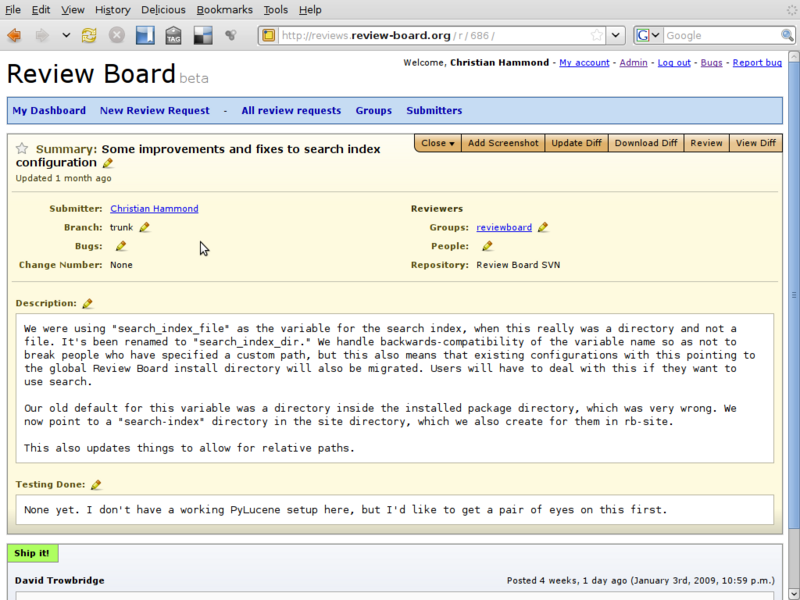This screenshot has height=600, width=800.
Task: Edit the Description pencil icon
Action: 87,303
